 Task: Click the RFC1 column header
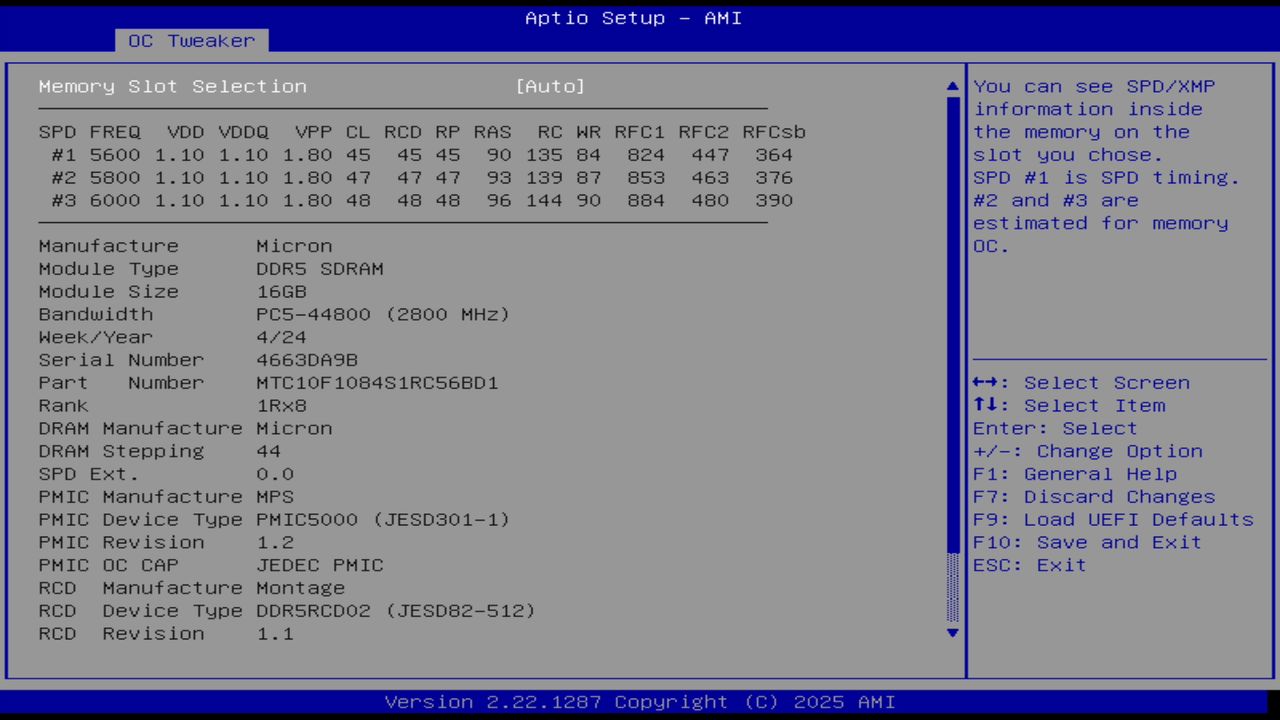[640, 132]
